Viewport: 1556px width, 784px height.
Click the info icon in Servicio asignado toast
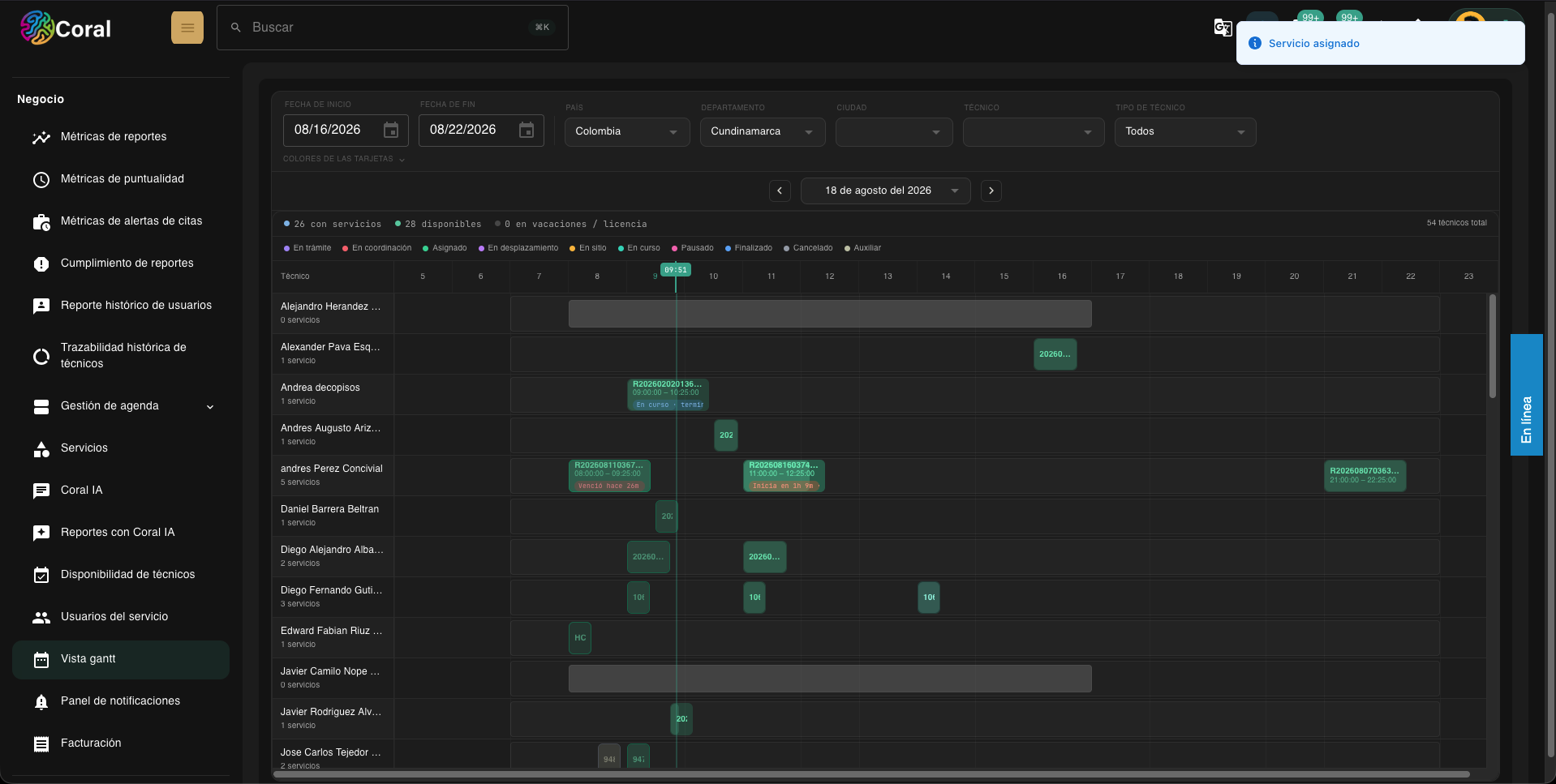pos(1255,43)
